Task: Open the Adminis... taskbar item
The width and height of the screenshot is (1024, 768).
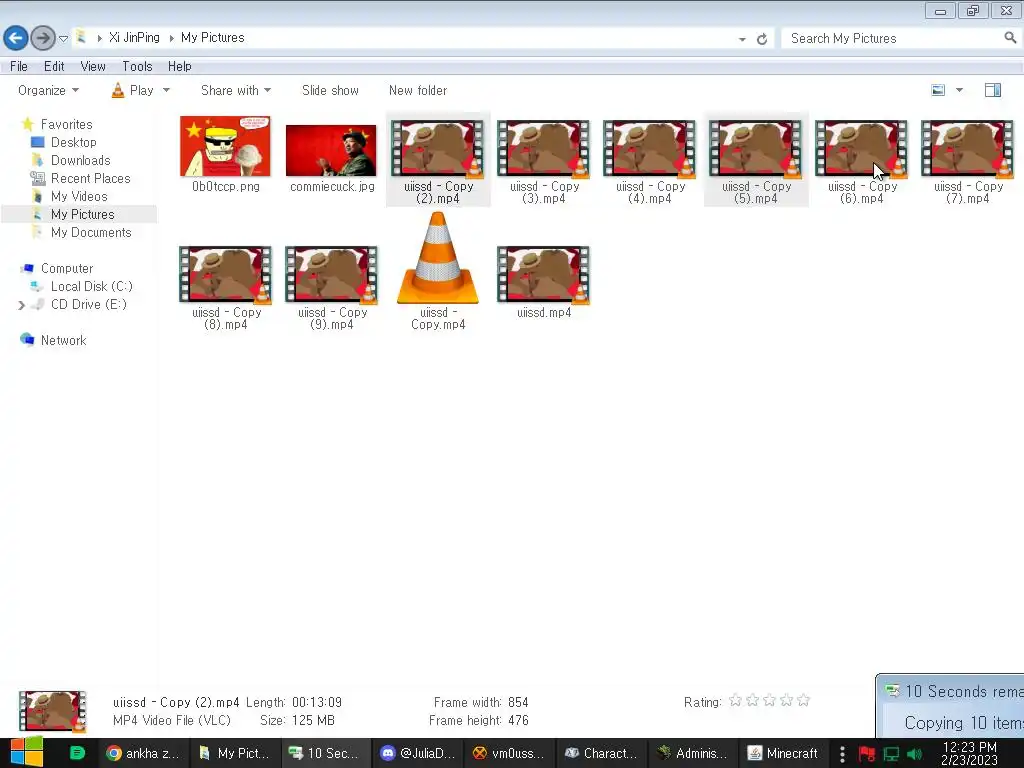Action: pyautogui.click(x=692, y=754)
